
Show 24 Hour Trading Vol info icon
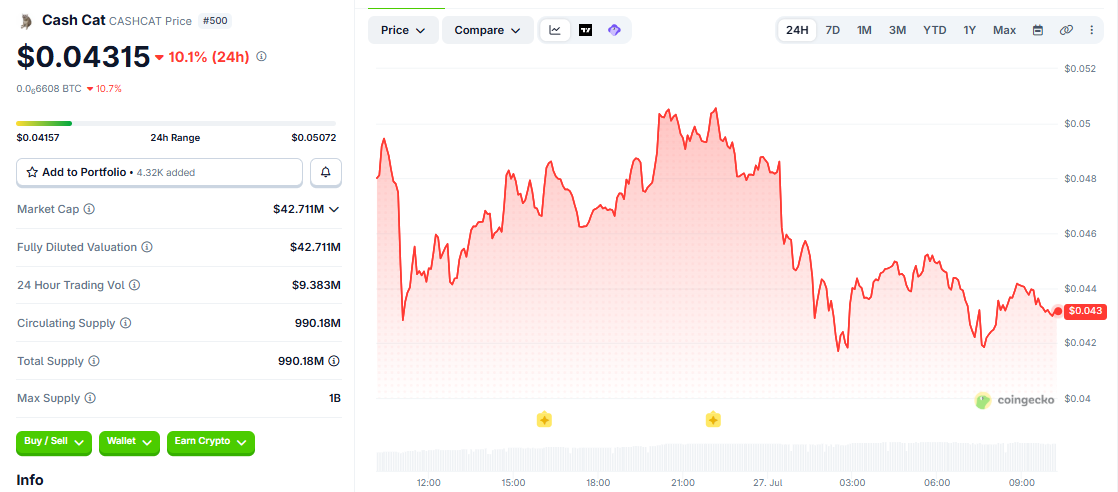(134, 285)
